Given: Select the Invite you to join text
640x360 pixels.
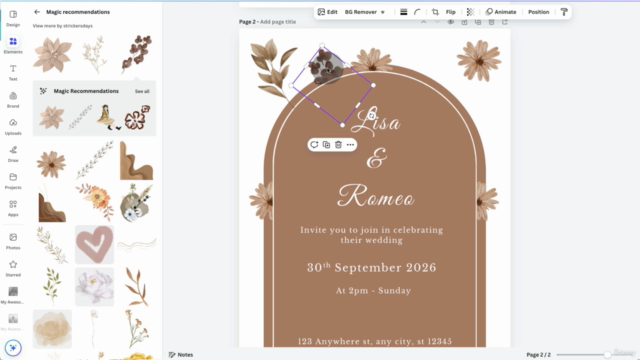Looking at the screenshot, I should (371, 235).
